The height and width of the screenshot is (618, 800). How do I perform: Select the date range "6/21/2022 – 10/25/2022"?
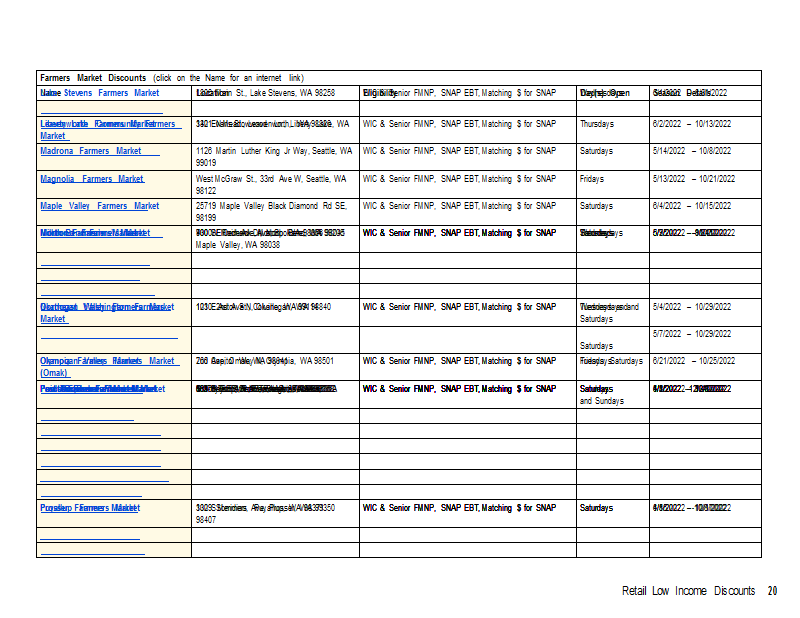694,361
